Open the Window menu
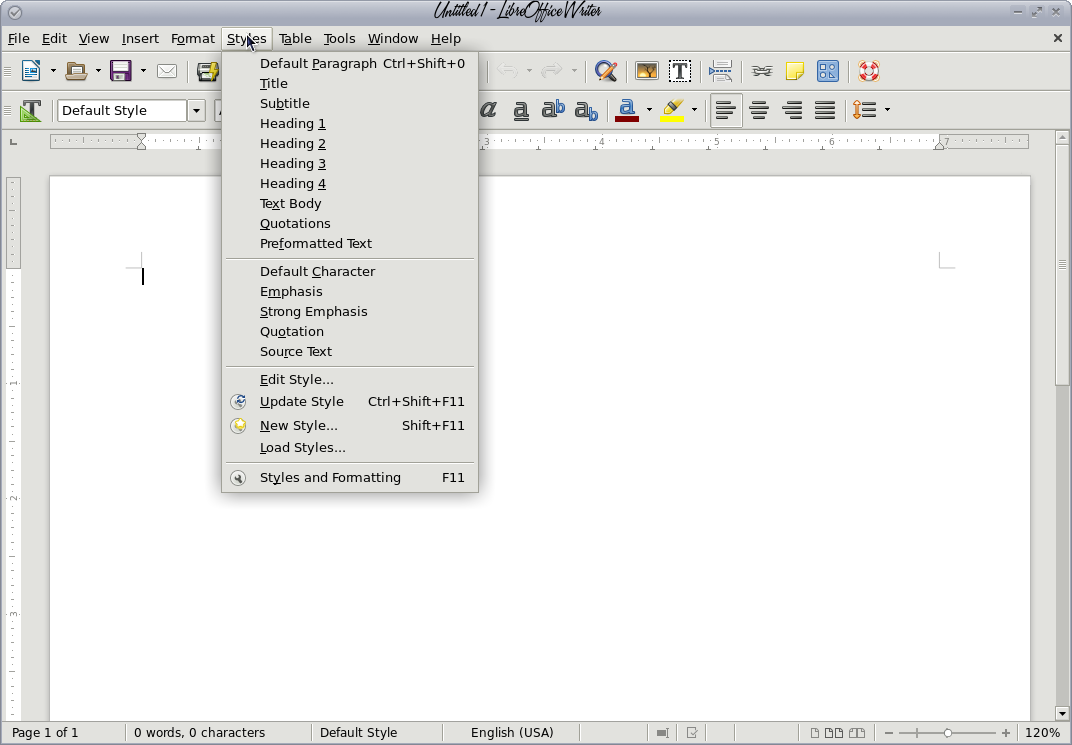Viewport: 1072px width, 745px height. (x=393, y=39)
